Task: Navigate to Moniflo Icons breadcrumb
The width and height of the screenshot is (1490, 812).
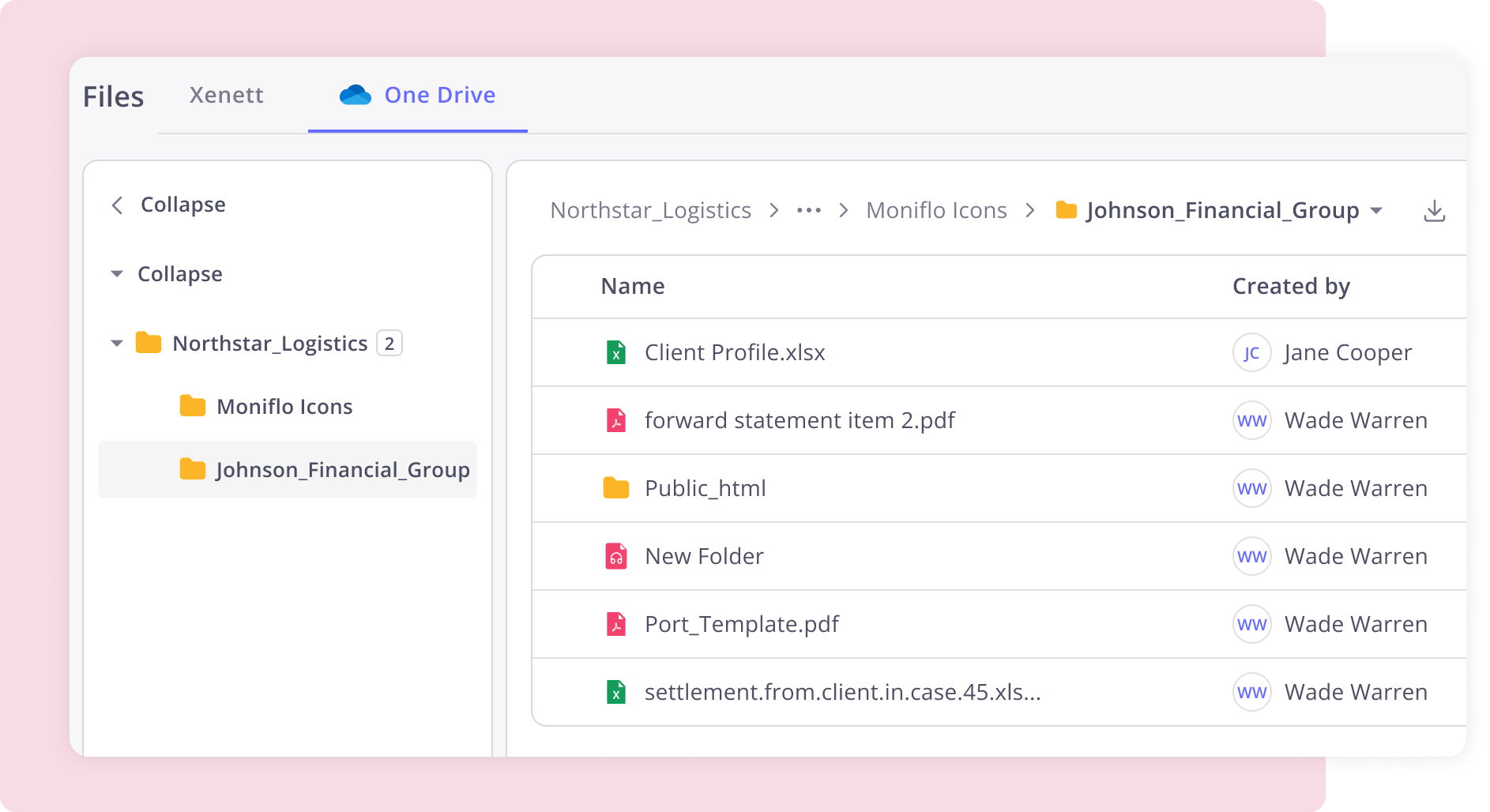Action: click(x=936, y=210)
